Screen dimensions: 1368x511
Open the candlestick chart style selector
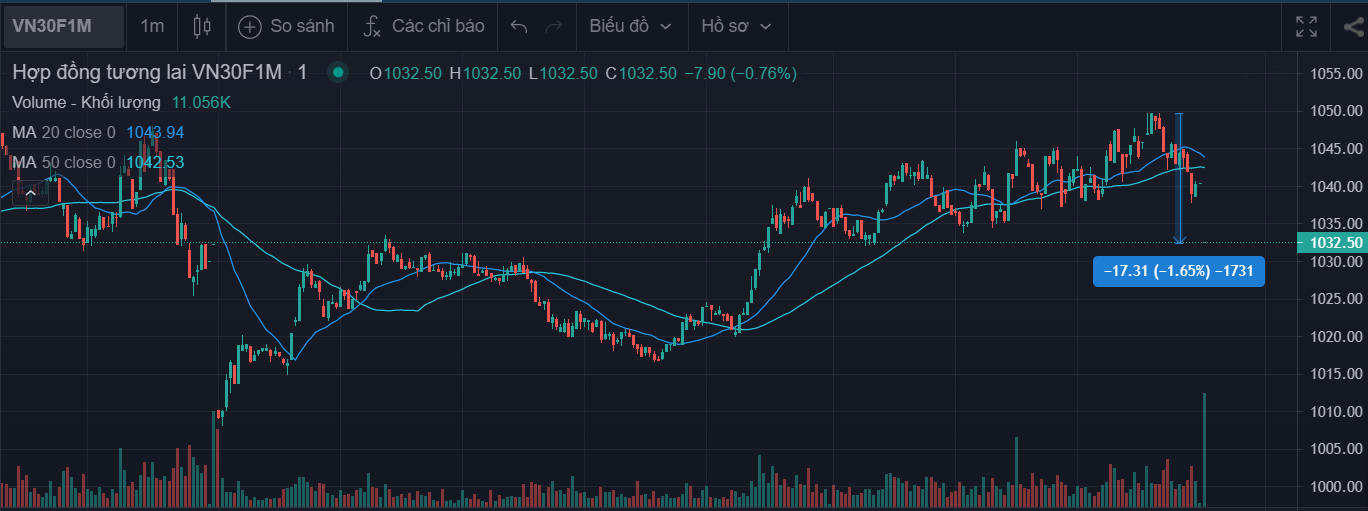pos(201,26)
